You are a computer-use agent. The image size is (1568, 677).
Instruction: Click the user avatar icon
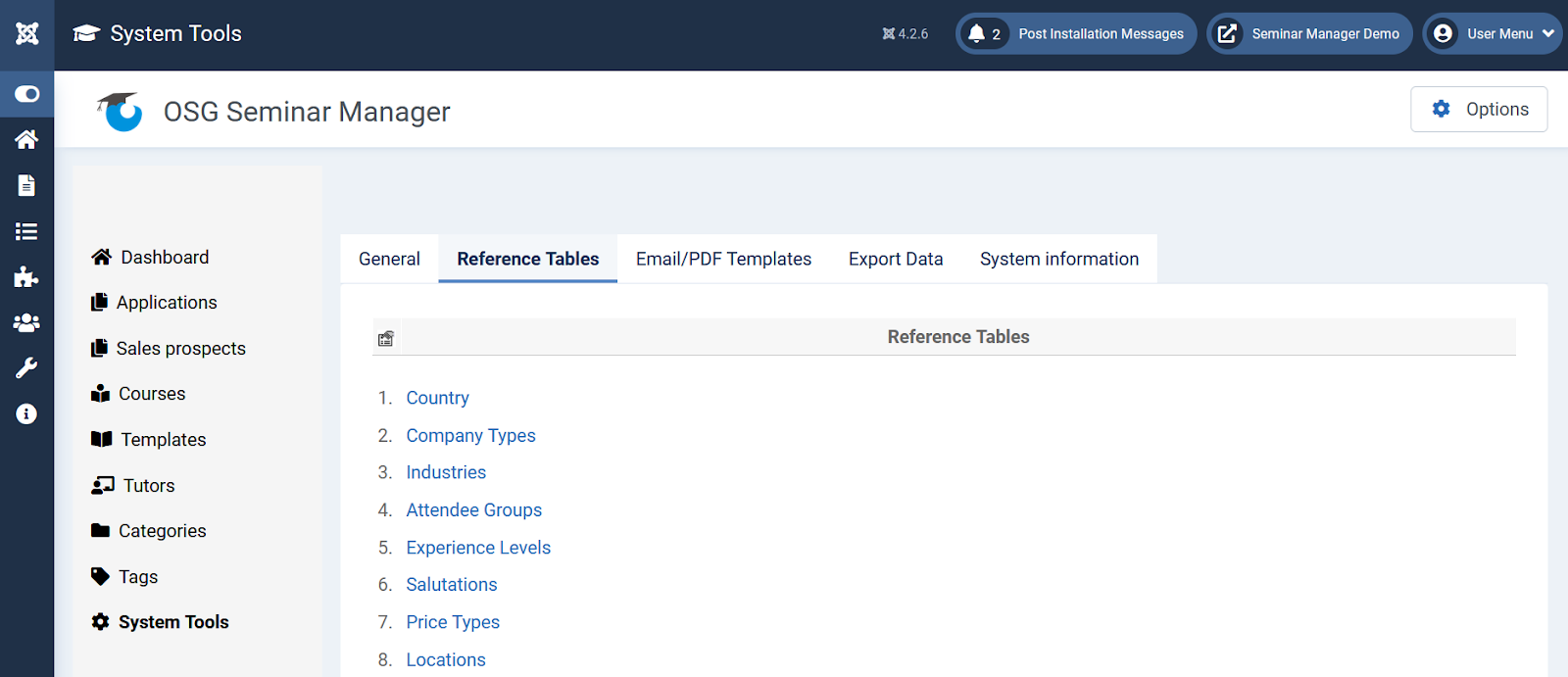(1443, 33)
